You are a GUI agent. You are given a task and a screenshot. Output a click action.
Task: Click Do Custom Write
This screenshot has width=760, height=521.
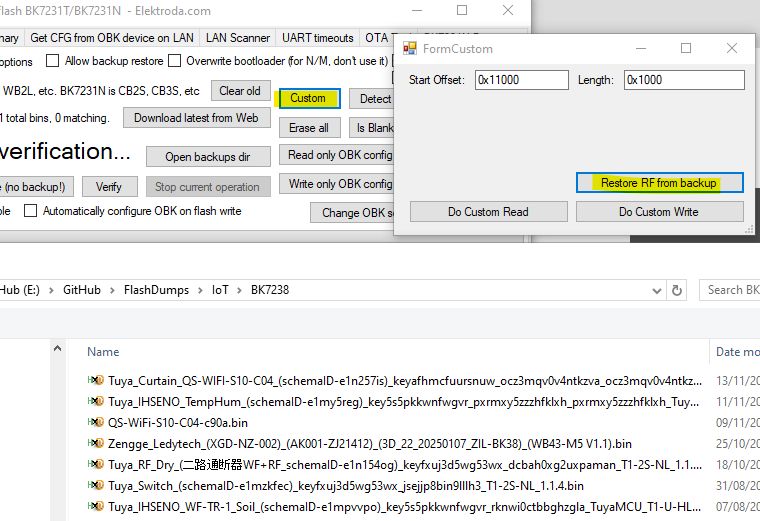point(659,212)
